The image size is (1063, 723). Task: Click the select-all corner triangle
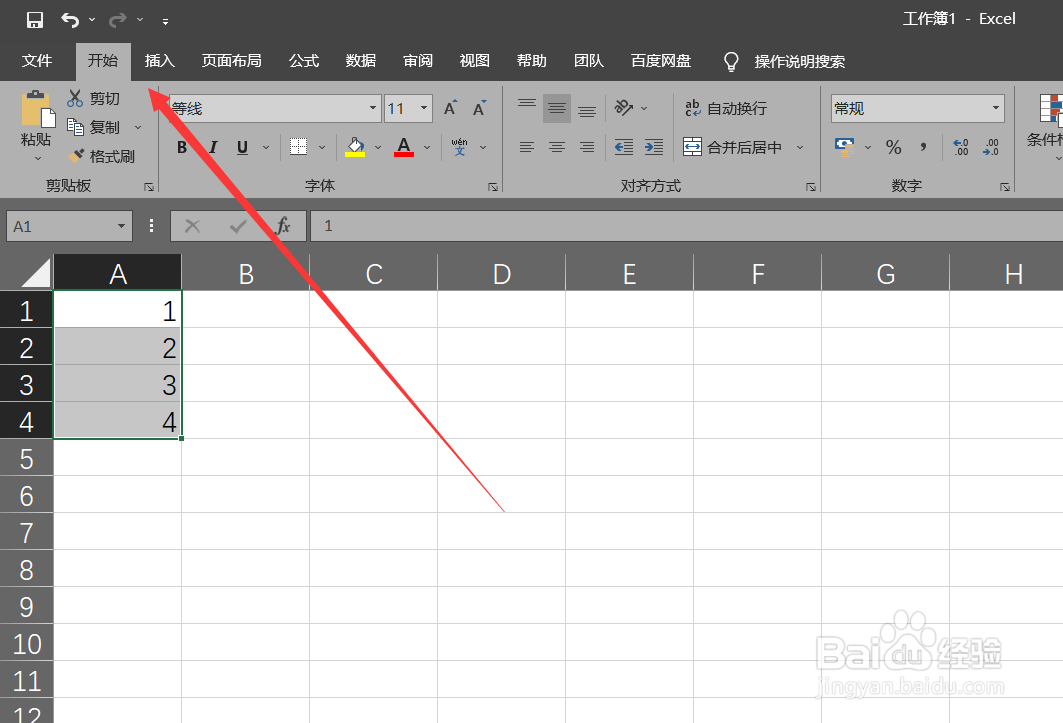[x=34, y=273]
